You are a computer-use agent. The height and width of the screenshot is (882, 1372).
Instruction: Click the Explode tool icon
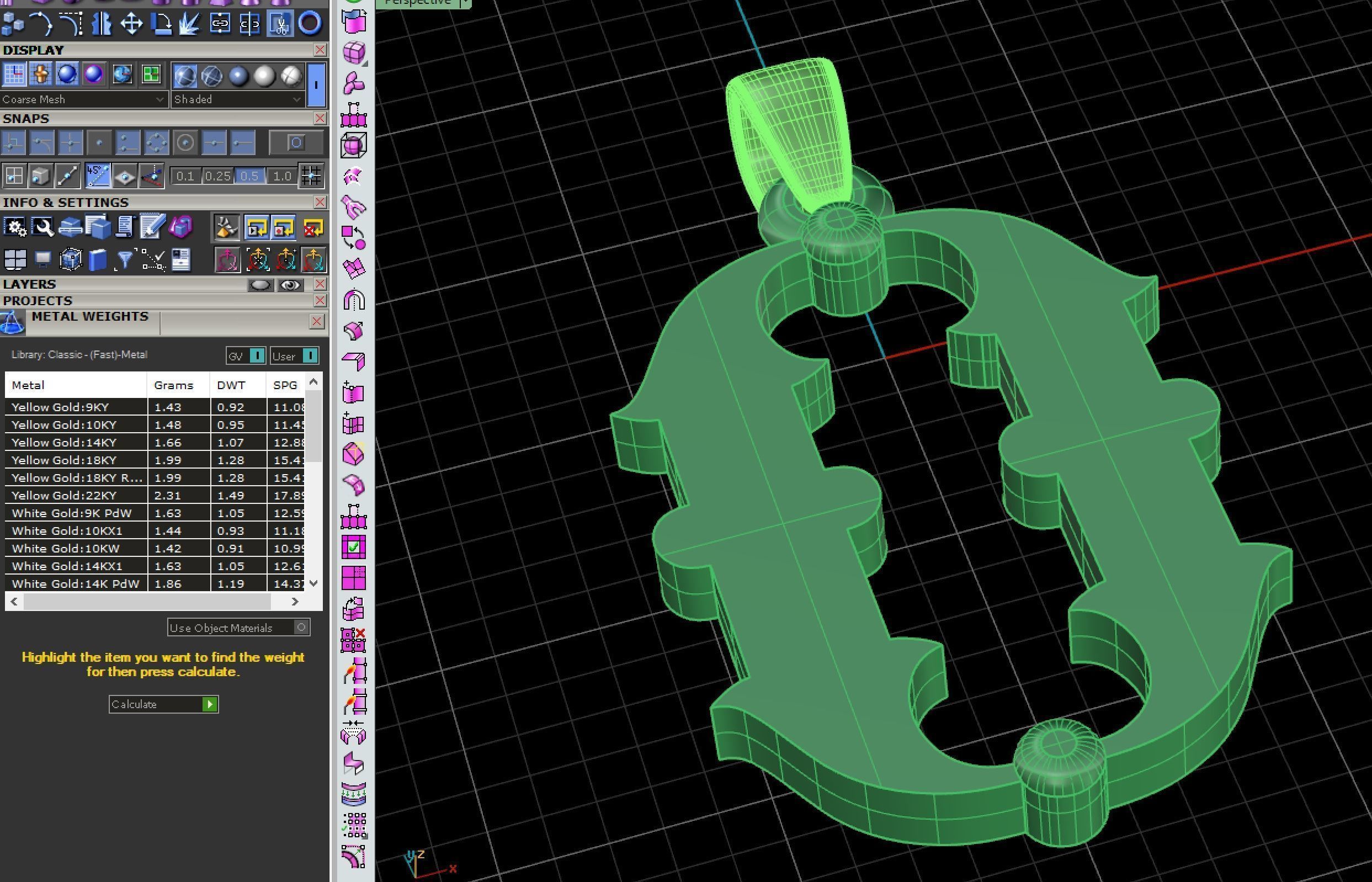click(x=190, y=24)
